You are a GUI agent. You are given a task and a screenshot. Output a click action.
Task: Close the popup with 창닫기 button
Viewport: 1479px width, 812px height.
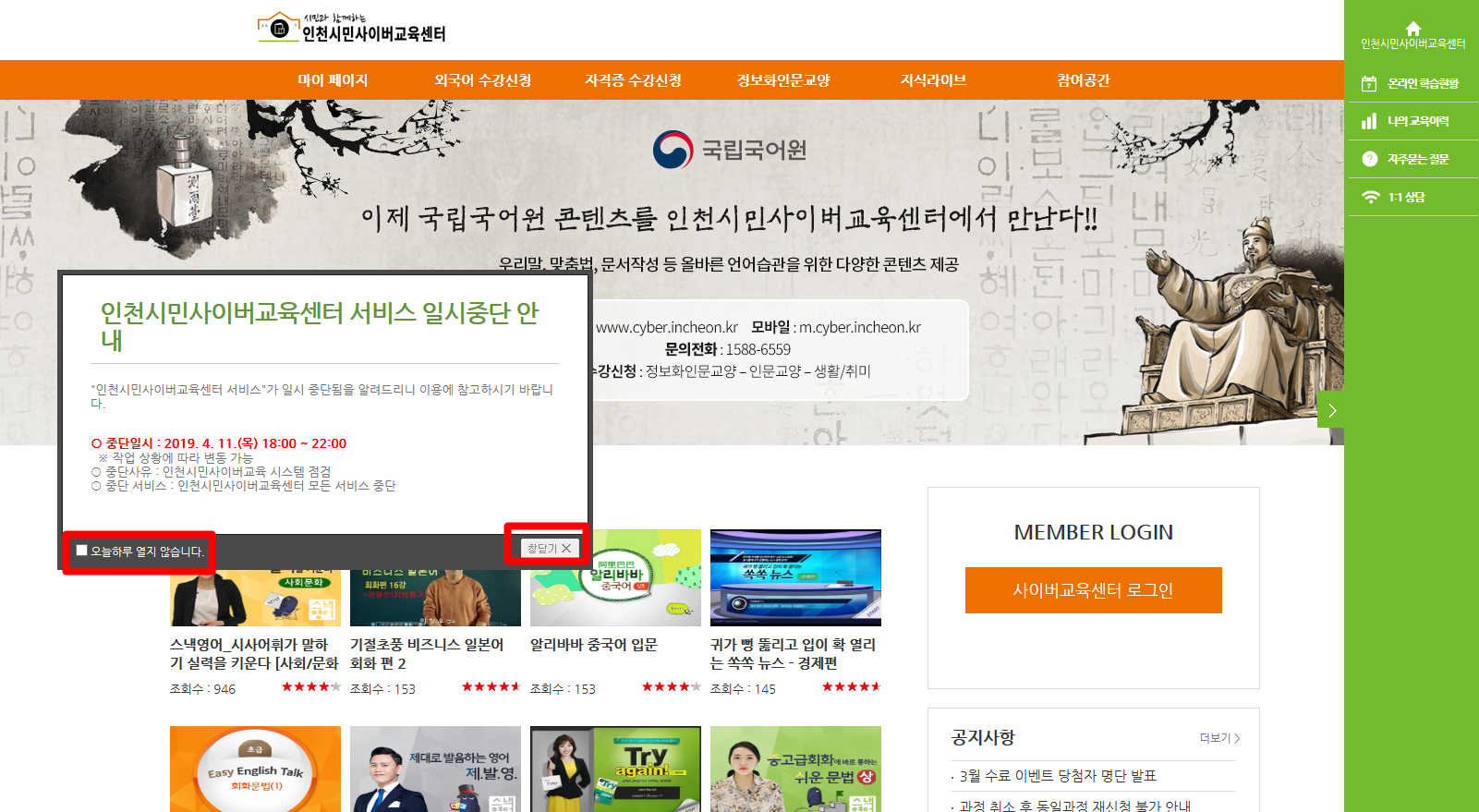[x=550, y=548]
